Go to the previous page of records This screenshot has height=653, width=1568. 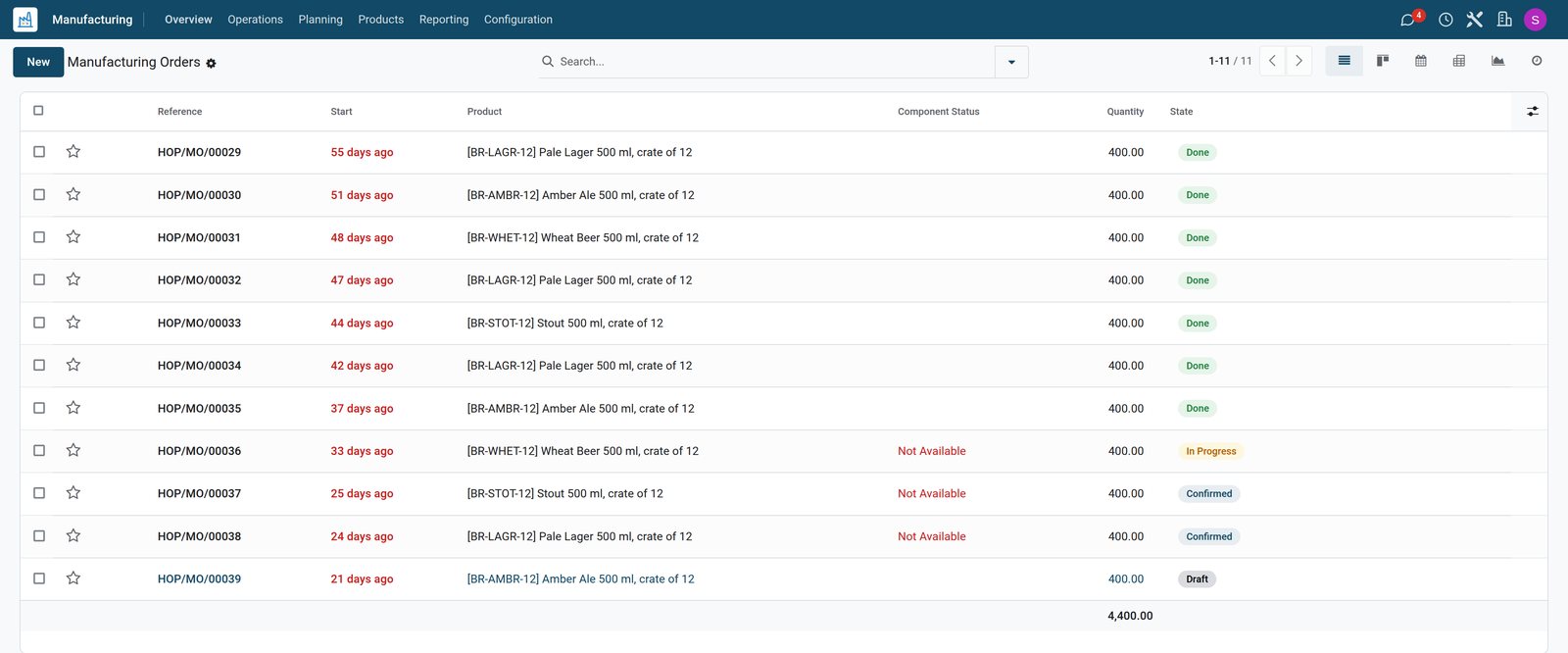click(x=1272, y=61)
